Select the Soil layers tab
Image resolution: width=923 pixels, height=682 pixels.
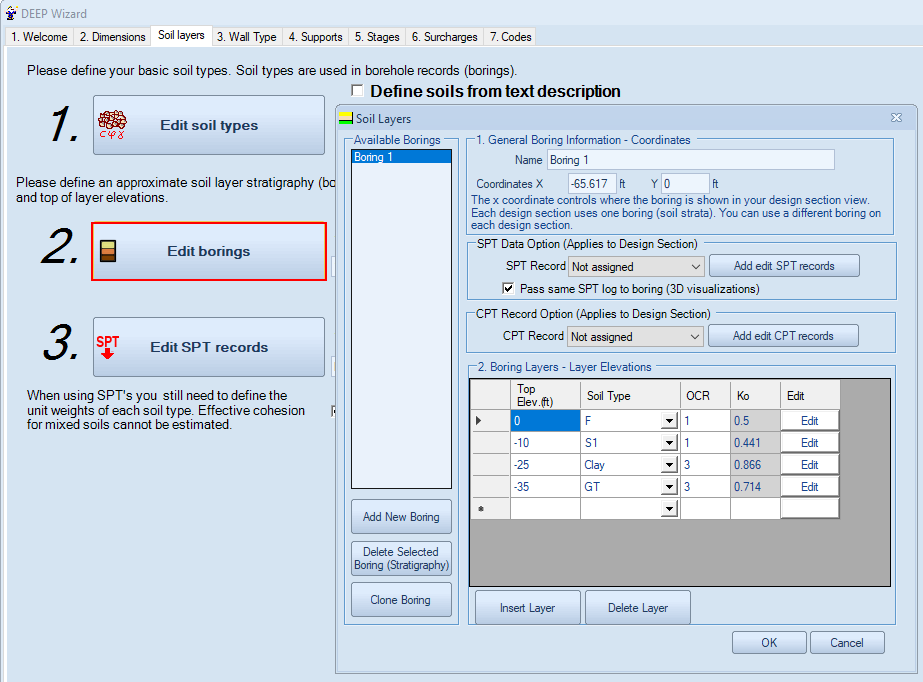click(x=181, y=35)
